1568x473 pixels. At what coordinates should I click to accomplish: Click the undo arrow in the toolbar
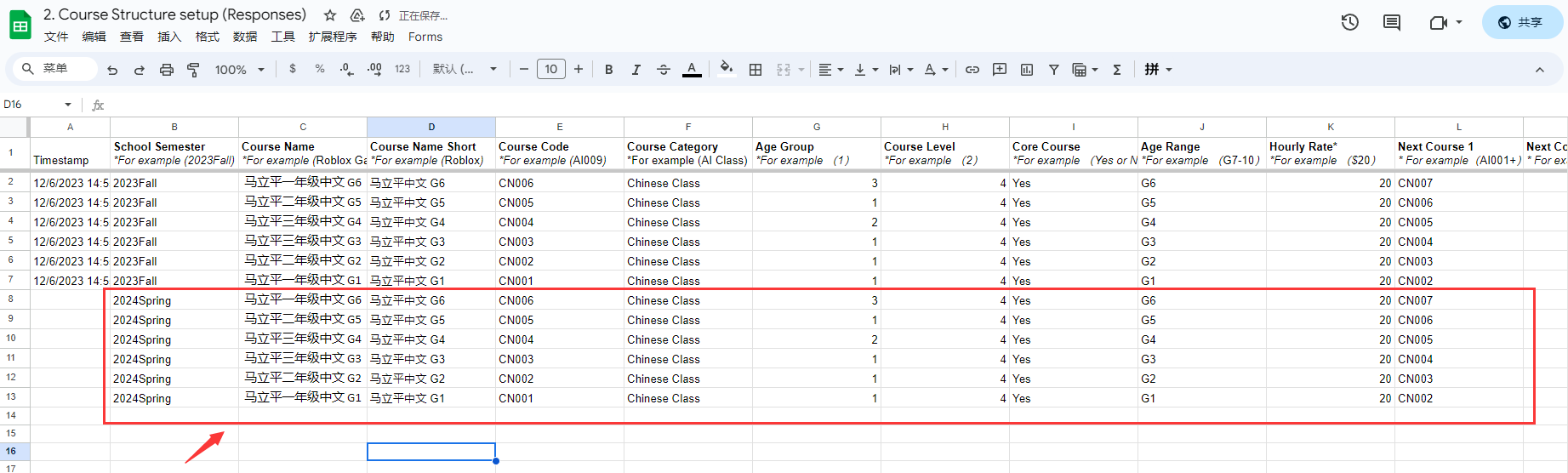tap(112, 70)
